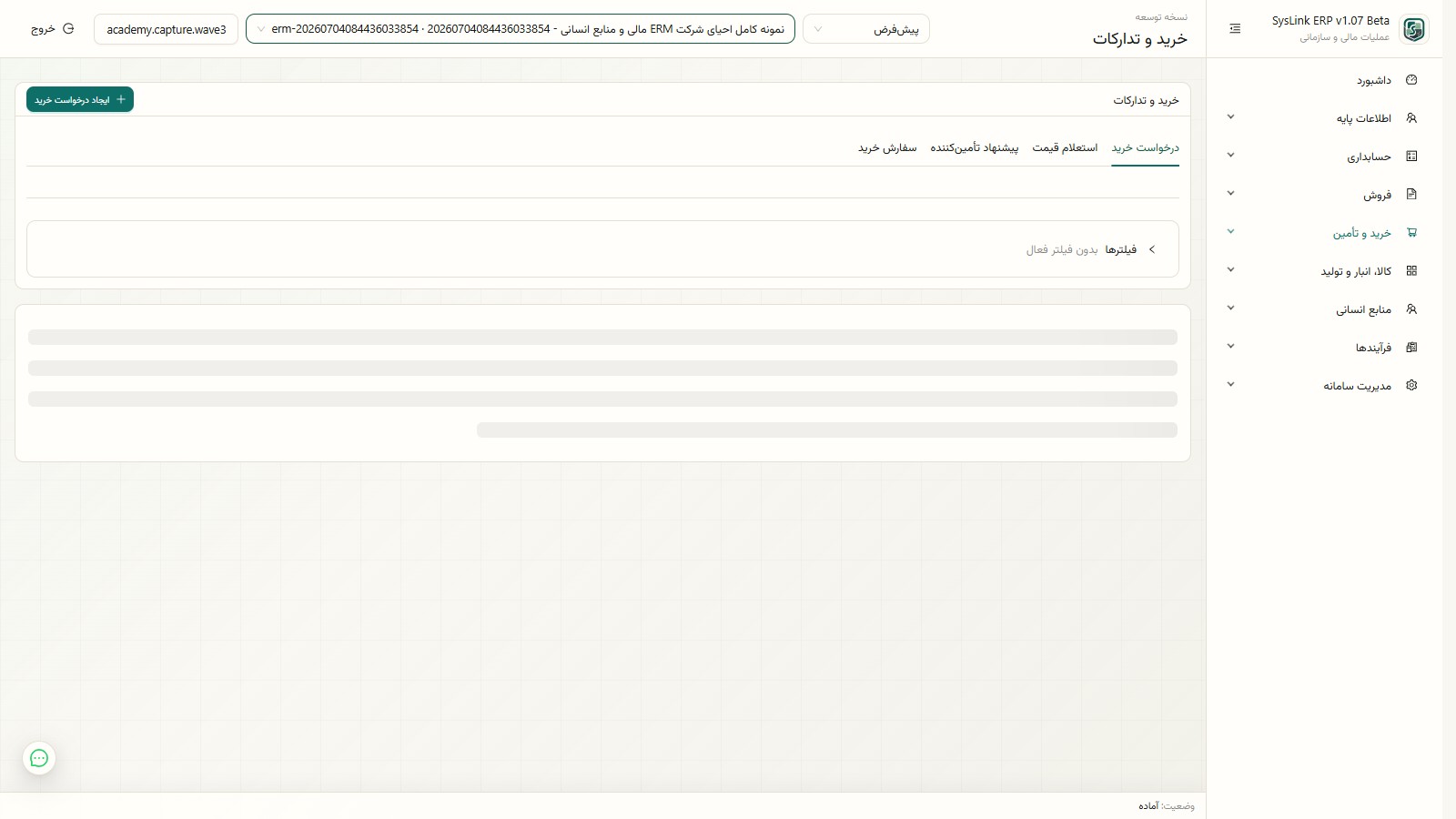The height and width of the screenshot is (819, 1456).
Task: Open داشبورد in the sidebar
Action: 1324,80
